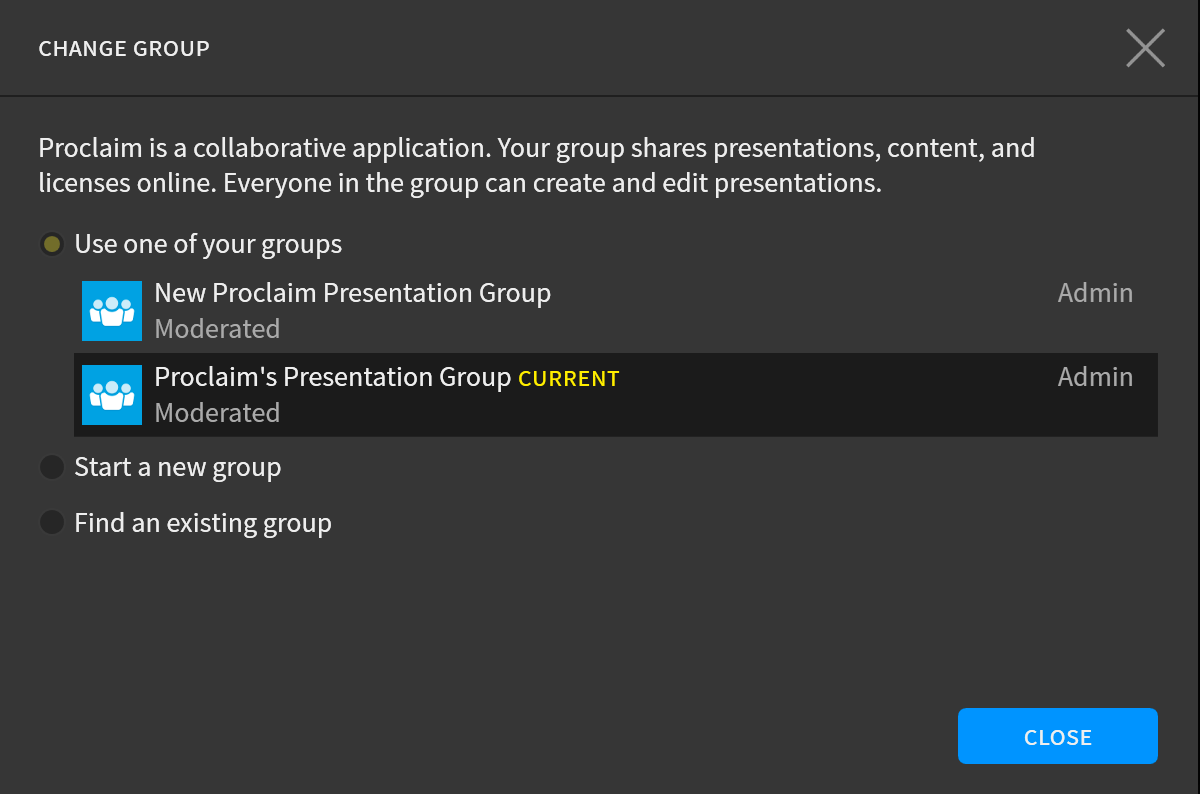Click Admin role beside New Proclaim Presentation Group

click(x=1095, y=293)
